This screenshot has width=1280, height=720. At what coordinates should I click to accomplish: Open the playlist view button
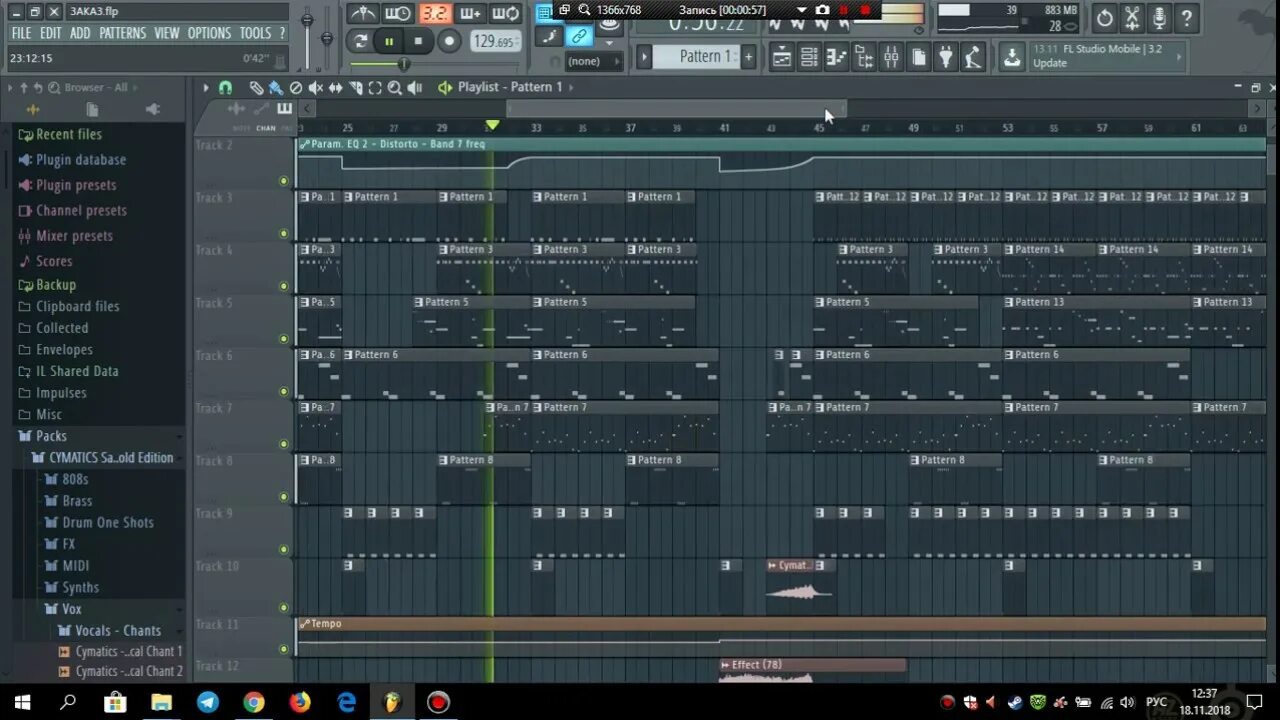(x=782, y=57)
